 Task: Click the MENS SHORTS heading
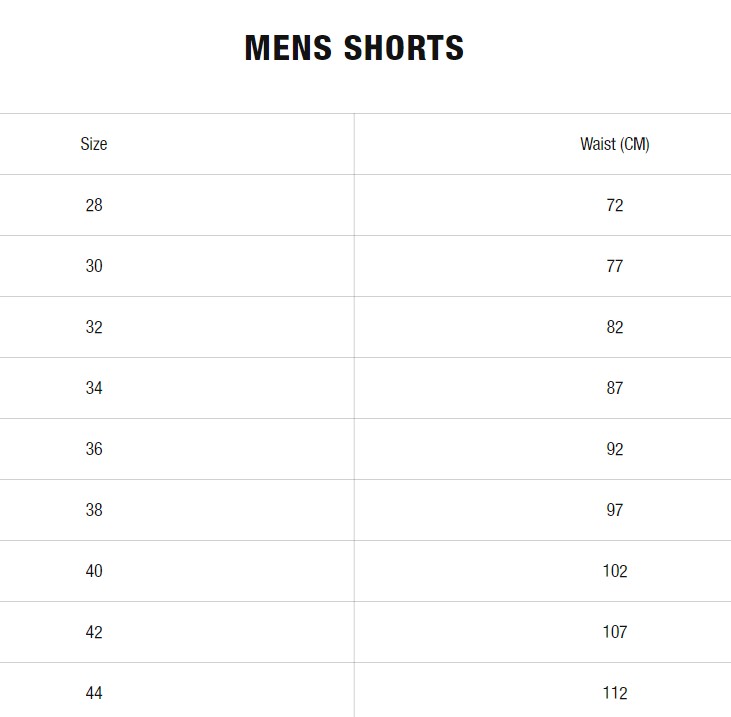tap(354, 48)
